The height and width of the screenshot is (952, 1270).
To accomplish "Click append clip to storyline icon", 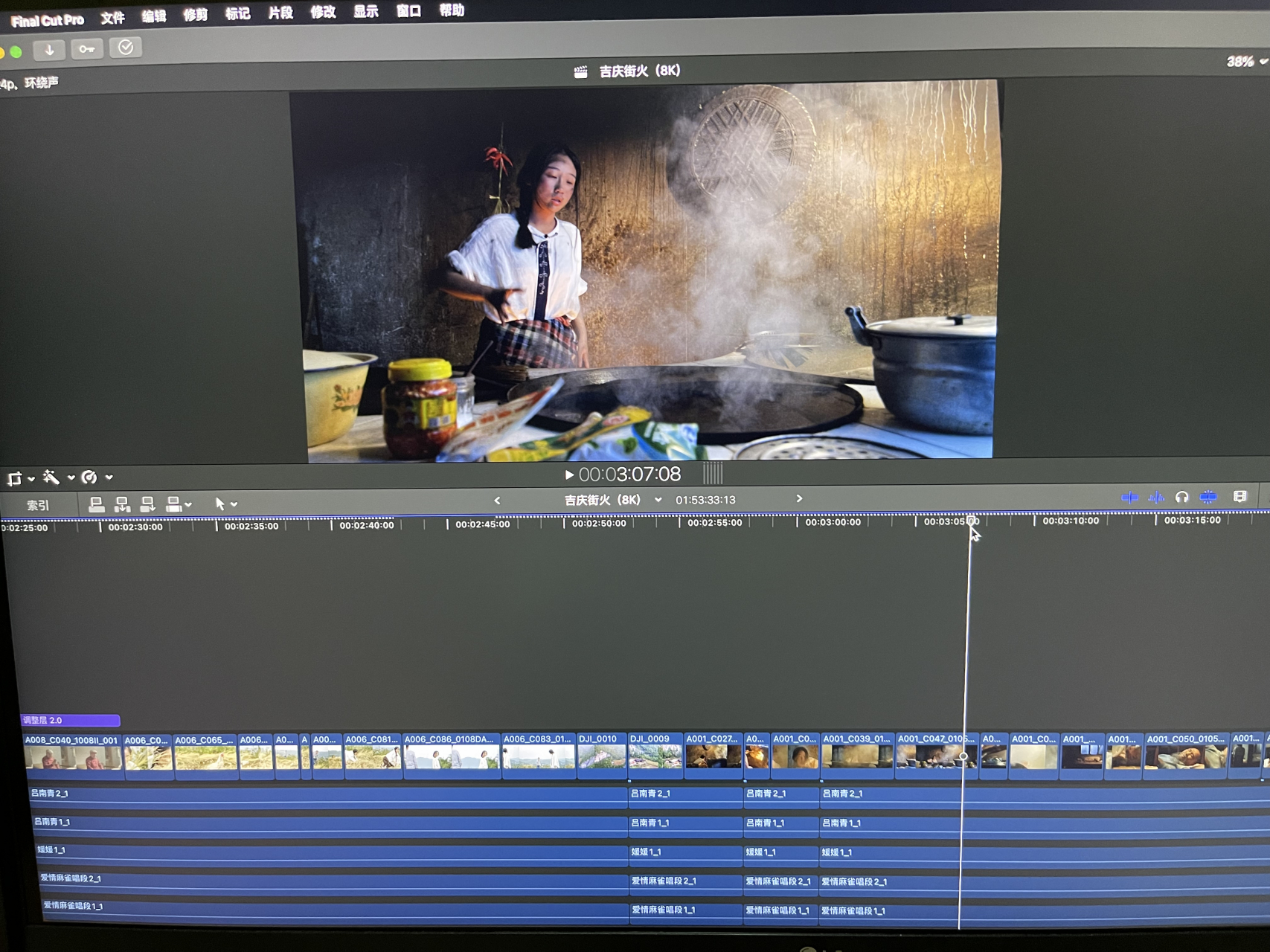I will [x=147, y=504].
